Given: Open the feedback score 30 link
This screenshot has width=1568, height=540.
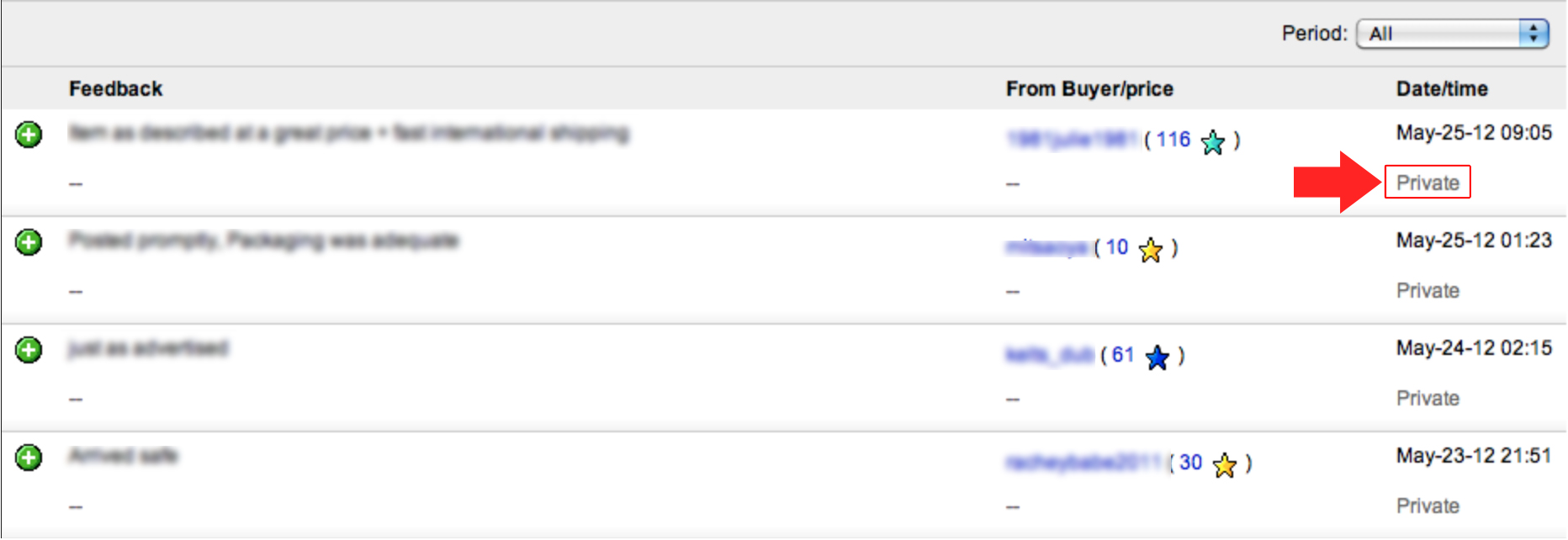Looking at the screenshot, I should (1190, 463).
